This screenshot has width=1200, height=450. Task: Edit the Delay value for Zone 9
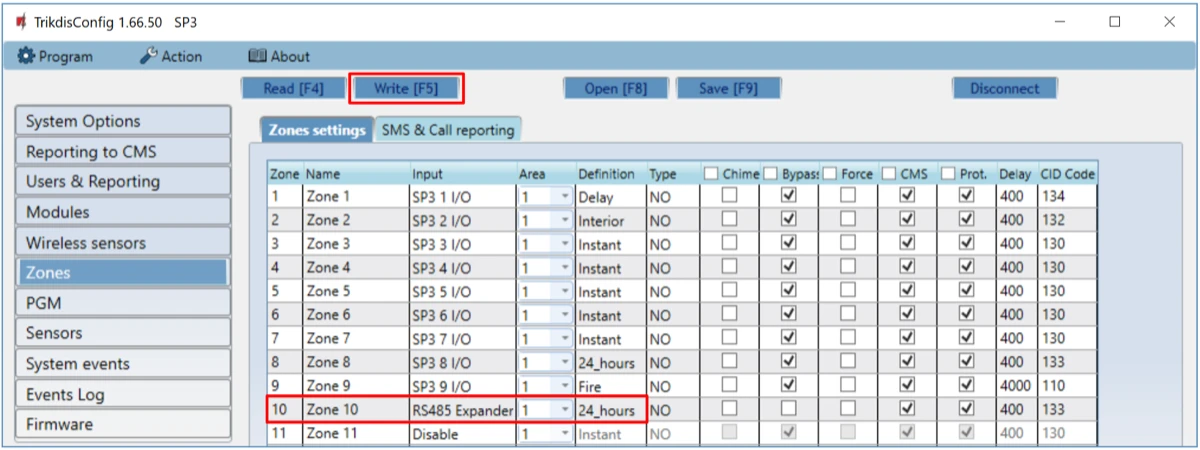(x=1016, y=386)
